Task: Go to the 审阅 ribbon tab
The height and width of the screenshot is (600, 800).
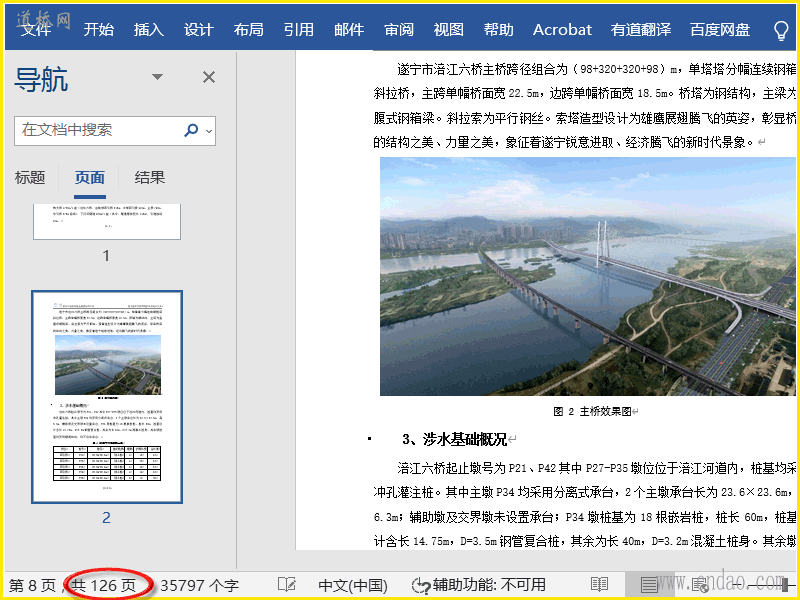Action: [399, 29]
